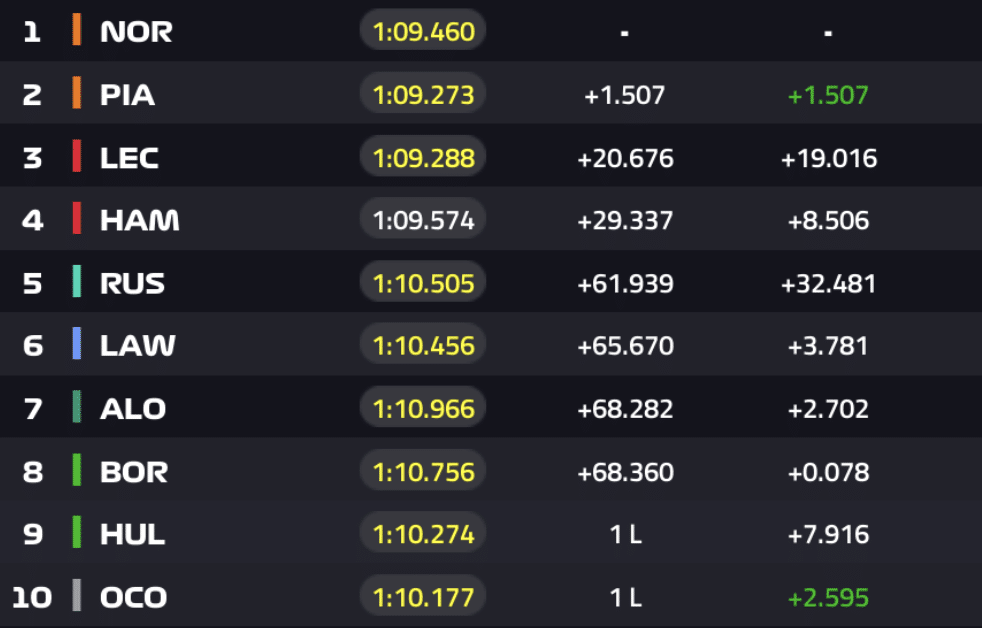Screen dimensions: 982x628
Task: Click the green +1.507 interval value
Action: [x=828, y=95]
